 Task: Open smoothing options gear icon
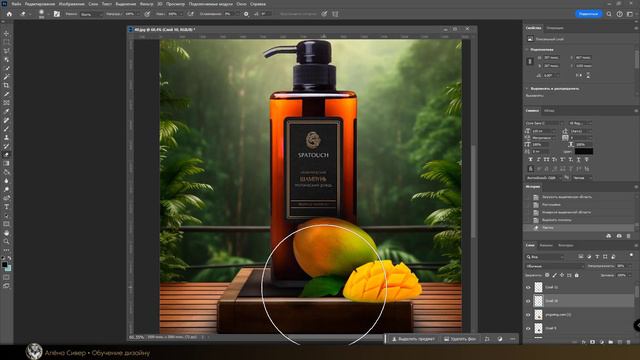pyautogui.click(x=246, y=14)
